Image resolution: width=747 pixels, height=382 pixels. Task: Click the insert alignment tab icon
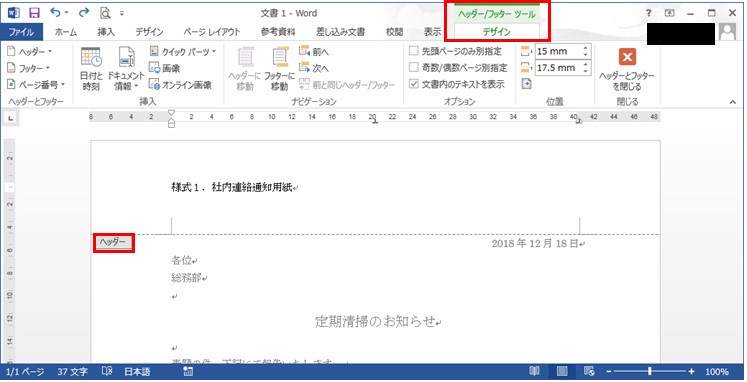pos(526,84)
